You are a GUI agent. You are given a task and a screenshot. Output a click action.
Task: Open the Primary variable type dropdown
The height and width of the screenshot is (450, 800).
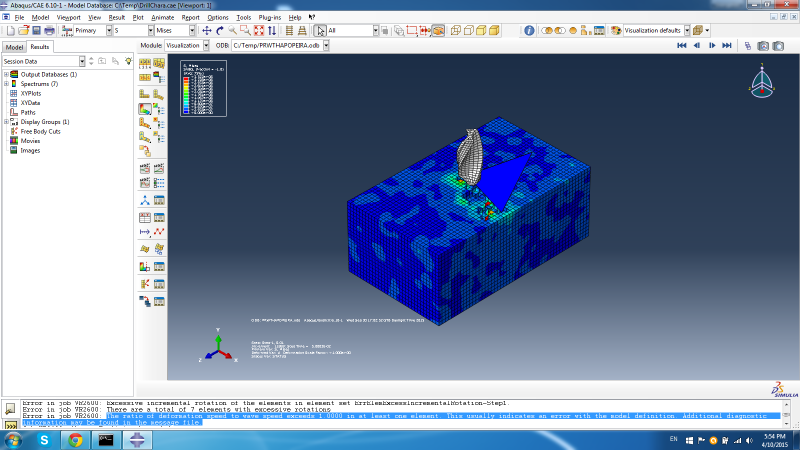point(109,31)
